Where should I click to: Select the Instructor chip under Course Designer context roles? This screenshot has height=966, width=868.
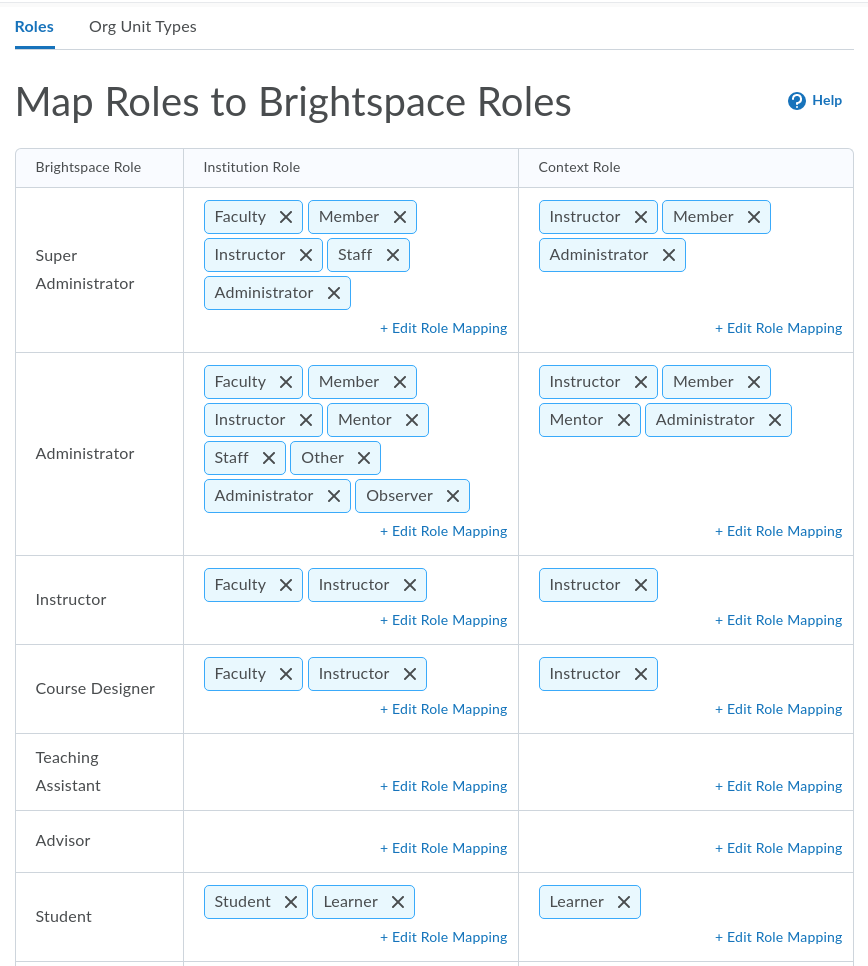585,673
